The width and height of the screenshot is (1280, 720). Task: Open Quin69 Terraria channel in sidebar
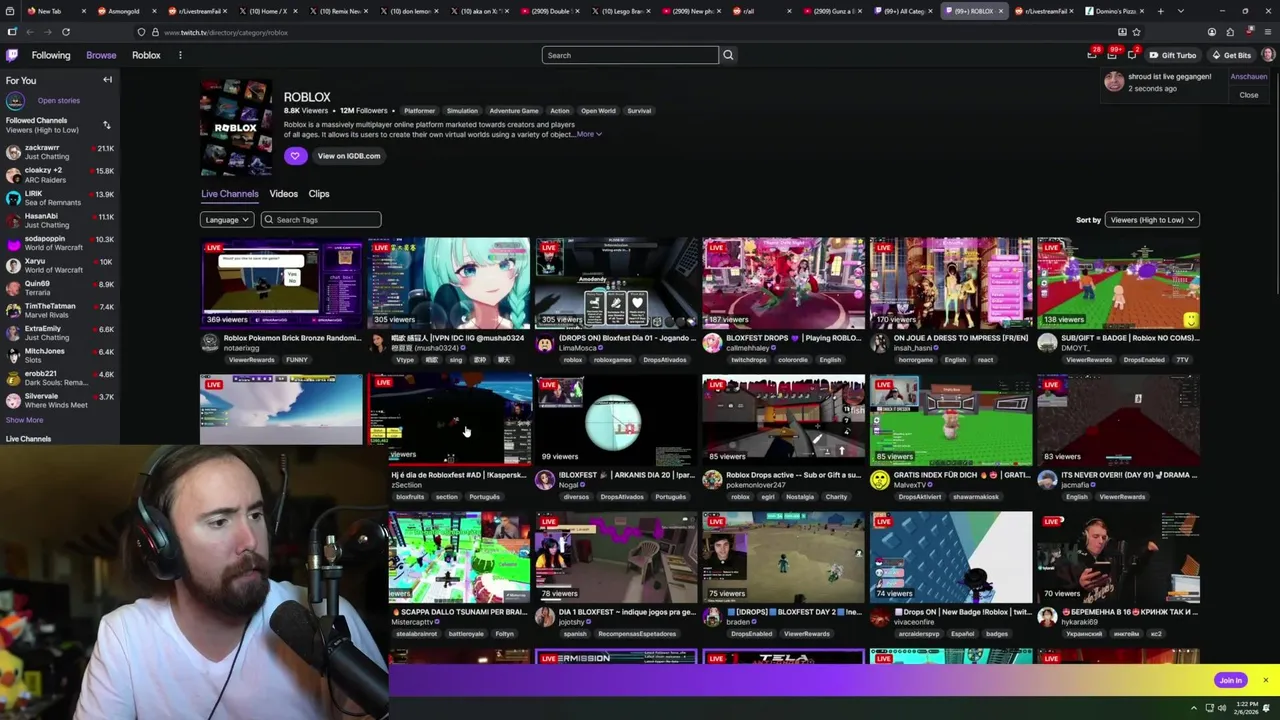60,288
